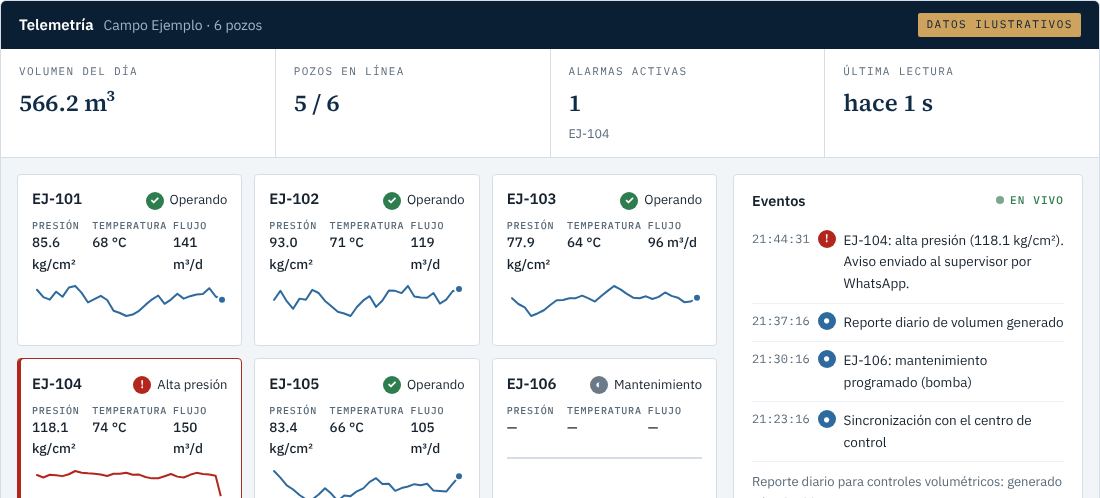This screenshot has height=498, width=1100.
Task: Click the Alta presión status label on EJ-104
Action: pos(192,385)
